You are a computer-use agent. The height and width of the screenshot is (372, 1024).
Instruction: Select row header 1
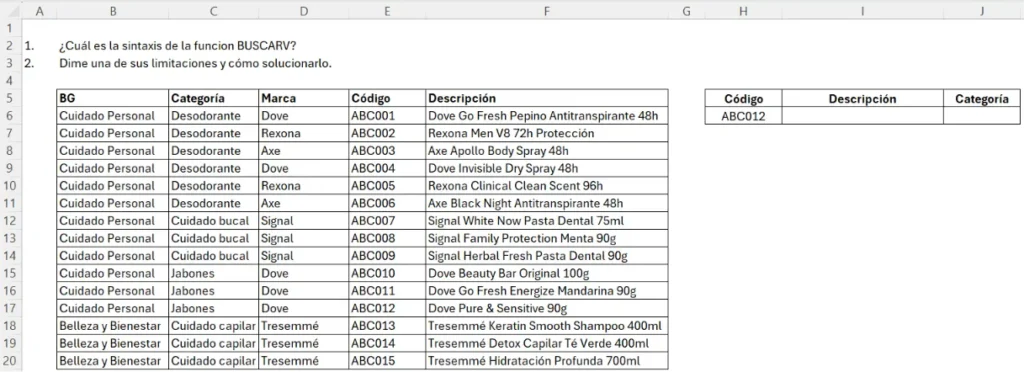click(10, 29)
